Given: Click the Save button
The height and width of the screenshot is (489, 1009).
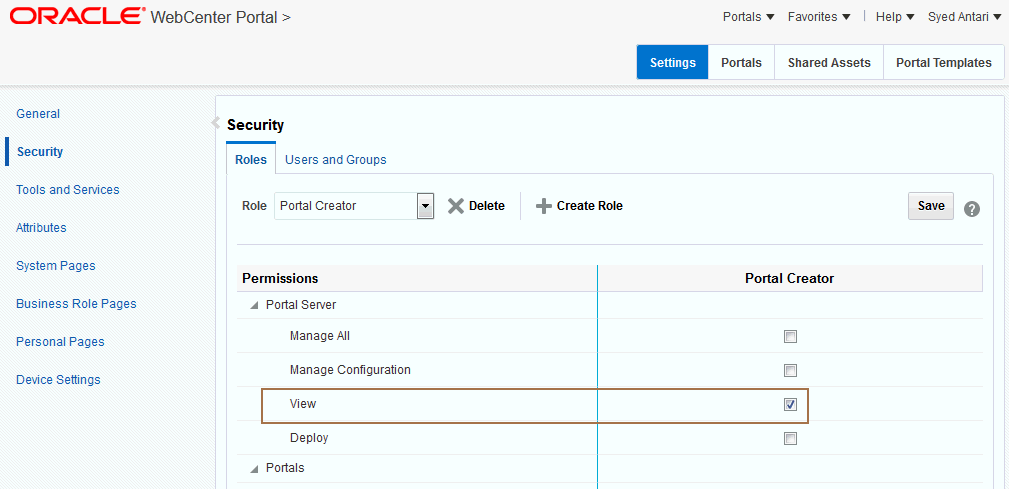Looking at the screenshot, I should click(930, 206).
